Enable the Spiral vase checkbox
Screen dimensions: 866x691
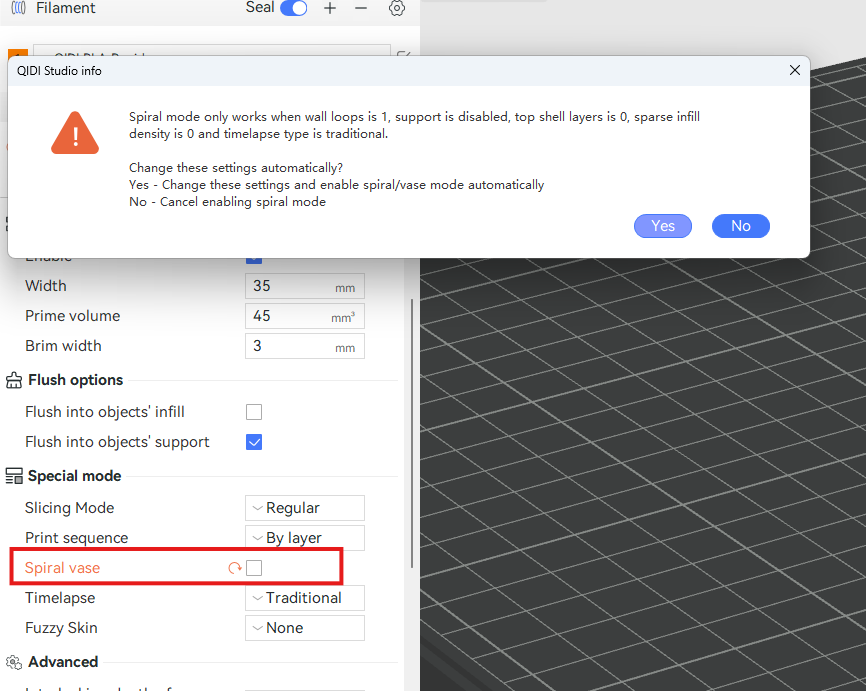tap(254, 568)
